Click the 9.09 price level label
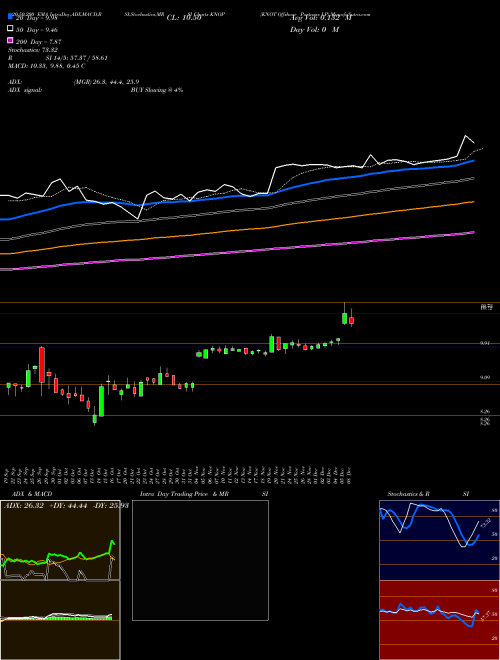 485,378
